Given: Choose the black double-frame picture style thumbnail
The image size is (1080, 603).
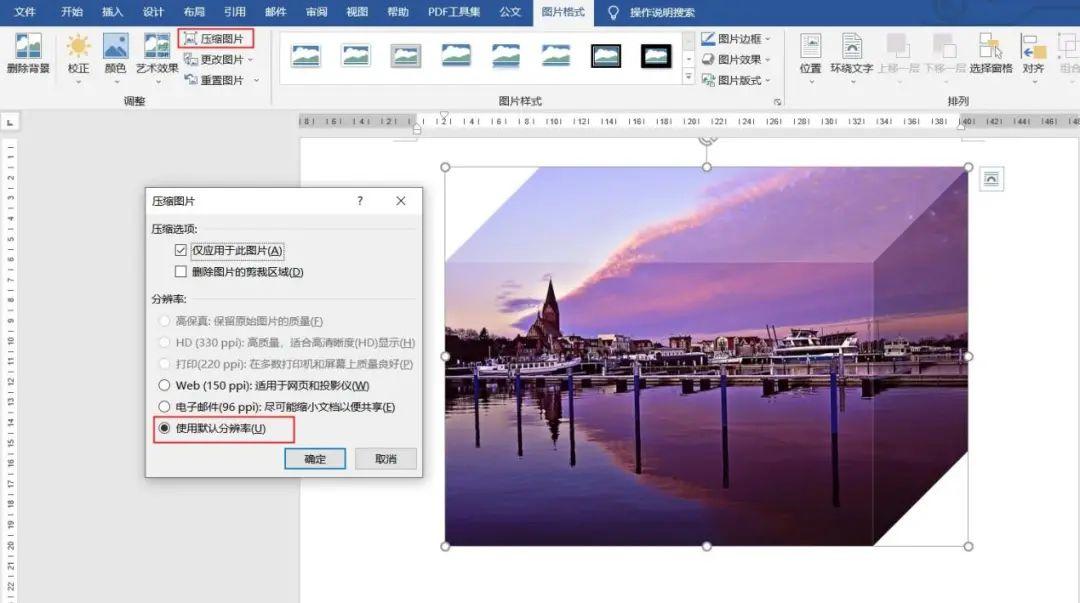Looking at the screenshot, I should 606,56.
